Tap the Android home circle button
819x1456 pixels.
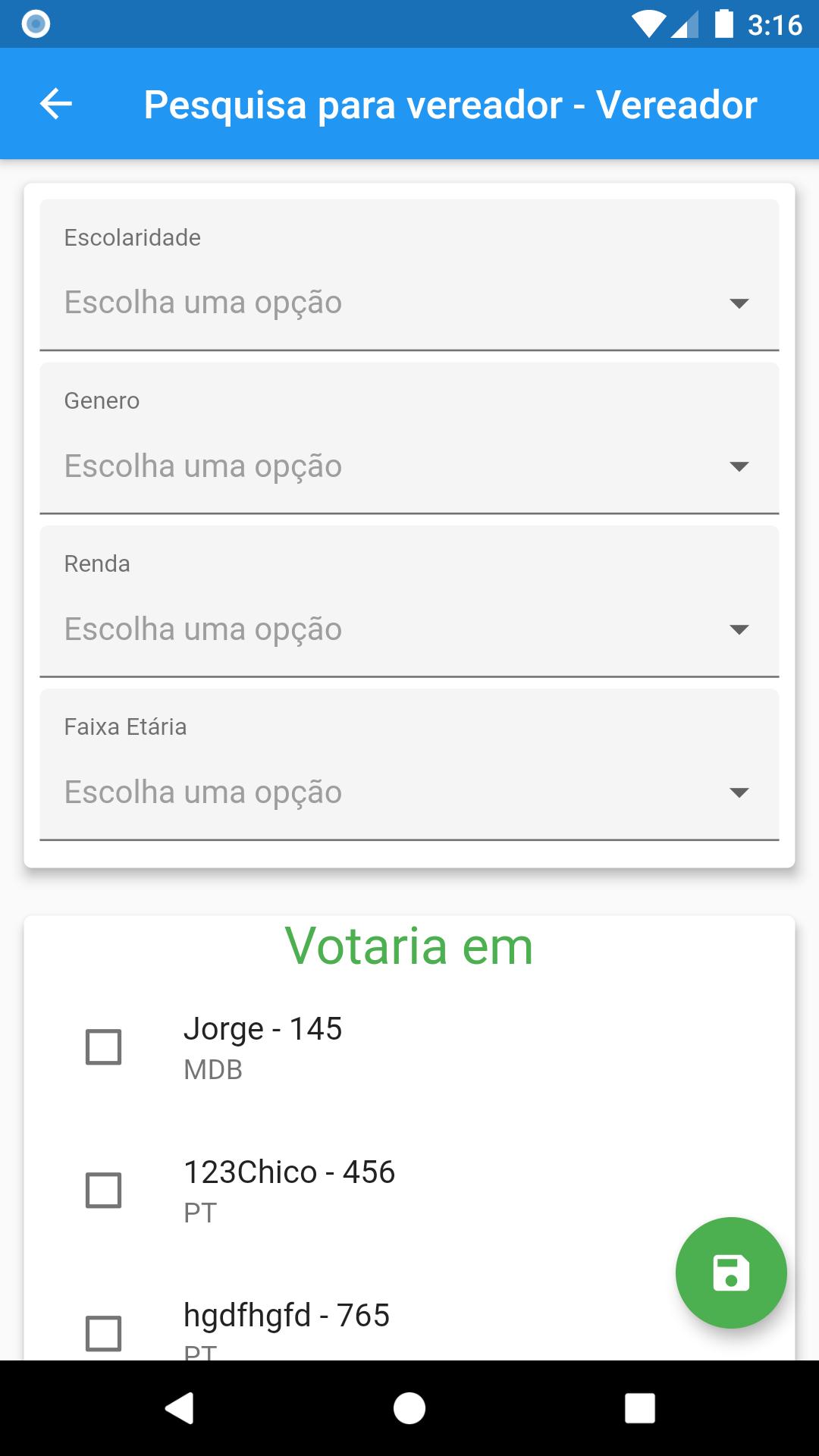point(409,1408)
